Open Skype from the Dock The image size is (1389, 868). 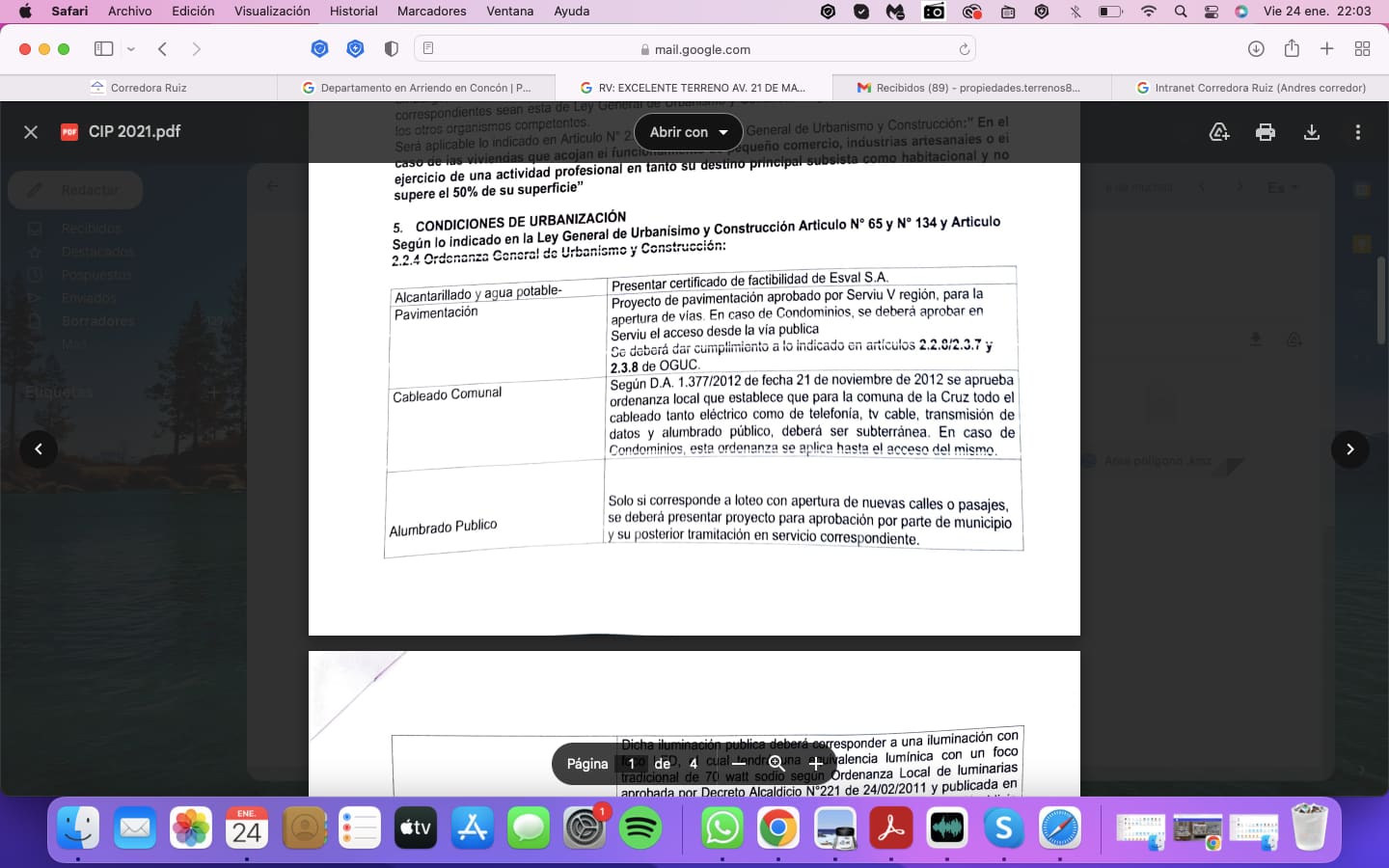coord(1004,827)
